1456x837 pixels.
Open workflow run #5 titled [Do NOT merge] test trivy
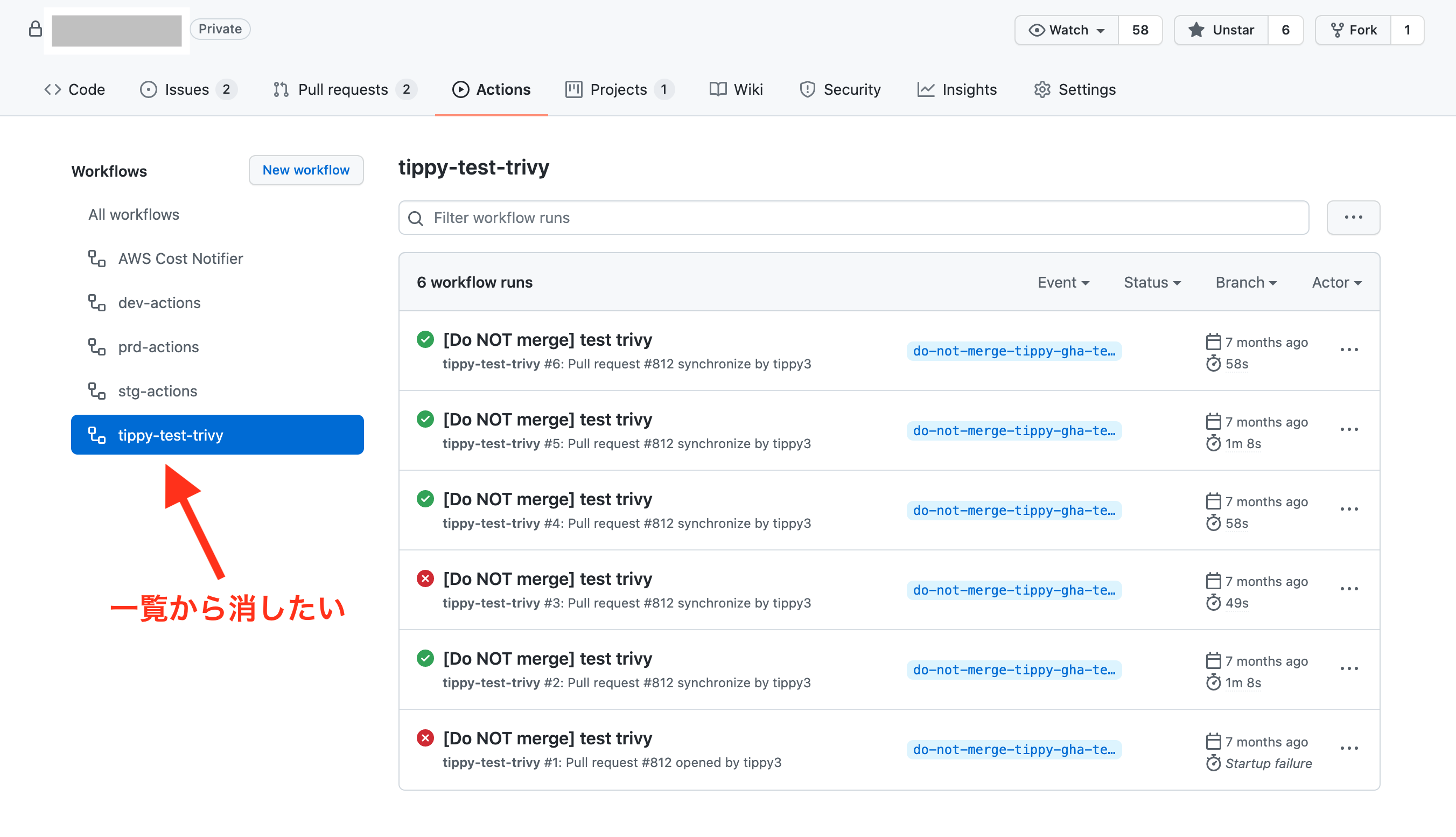[x=548, y=419]
